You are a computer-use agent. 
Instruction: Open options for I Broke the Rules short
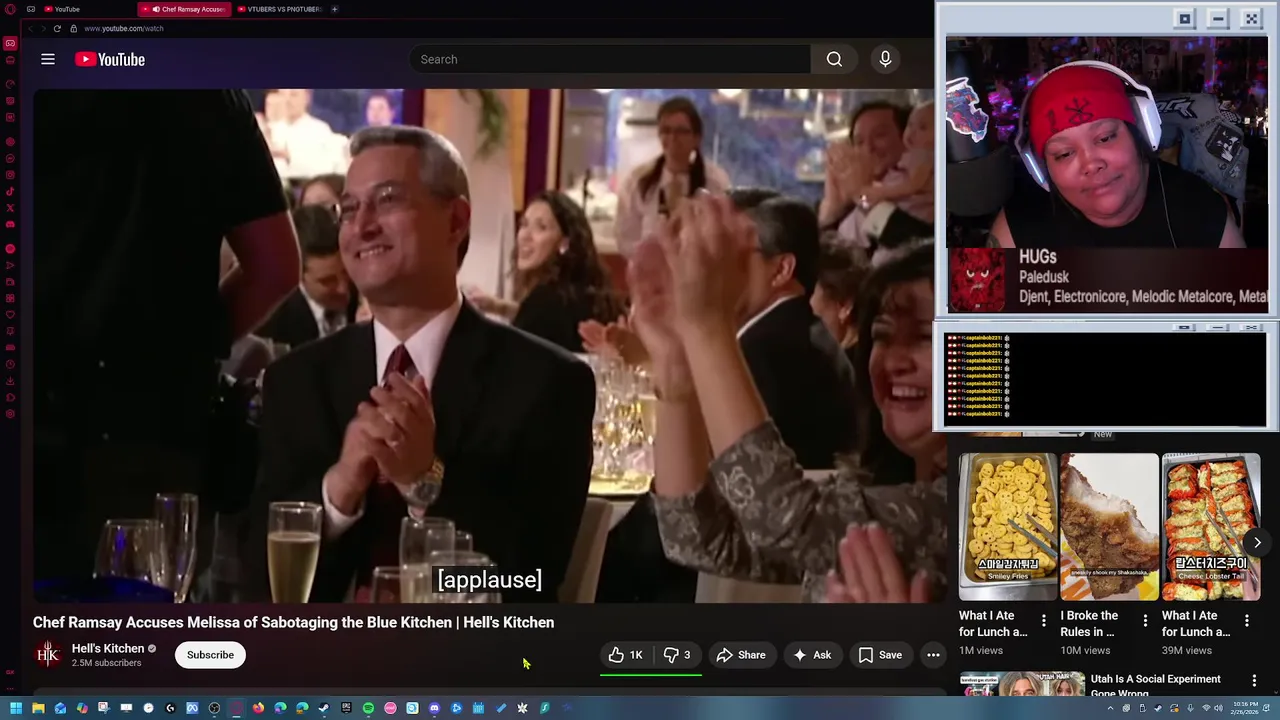point(1145,621)
